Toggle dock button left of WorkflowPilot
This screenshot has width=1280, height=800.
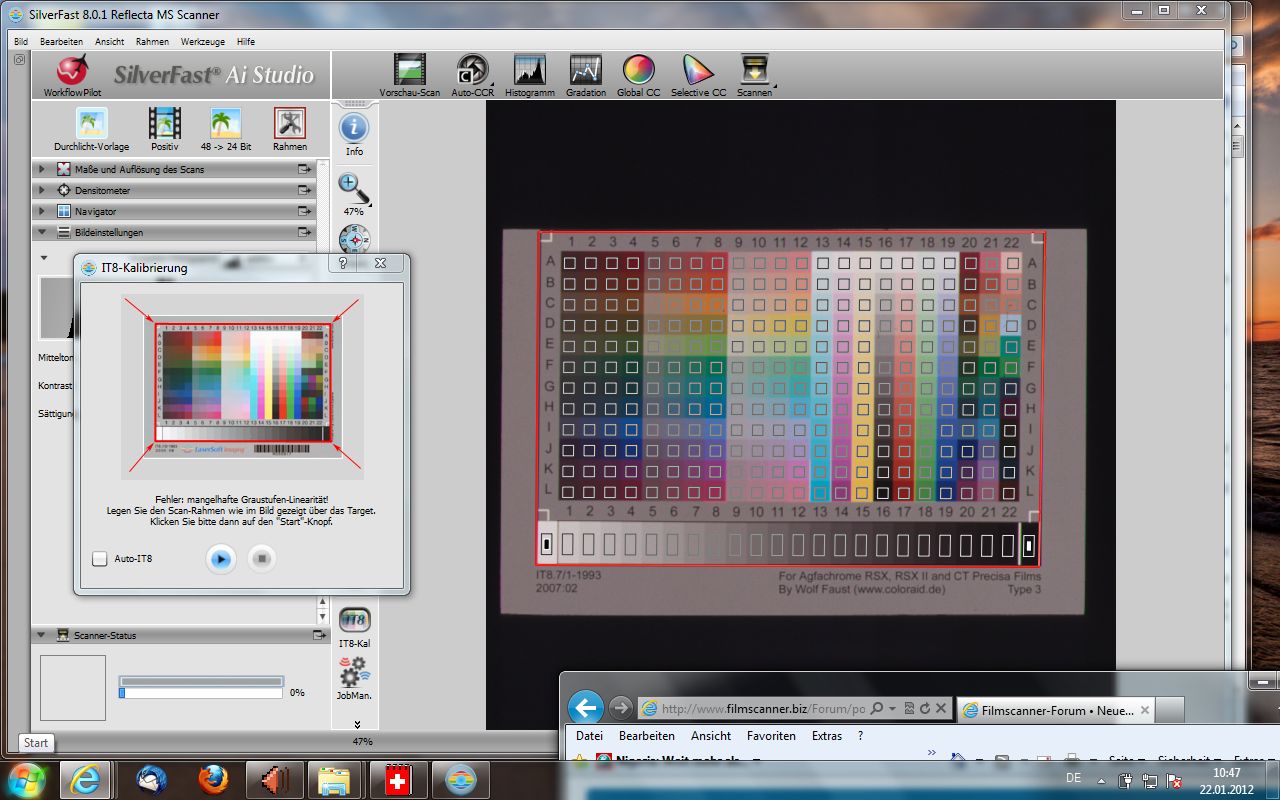[19, 59]
